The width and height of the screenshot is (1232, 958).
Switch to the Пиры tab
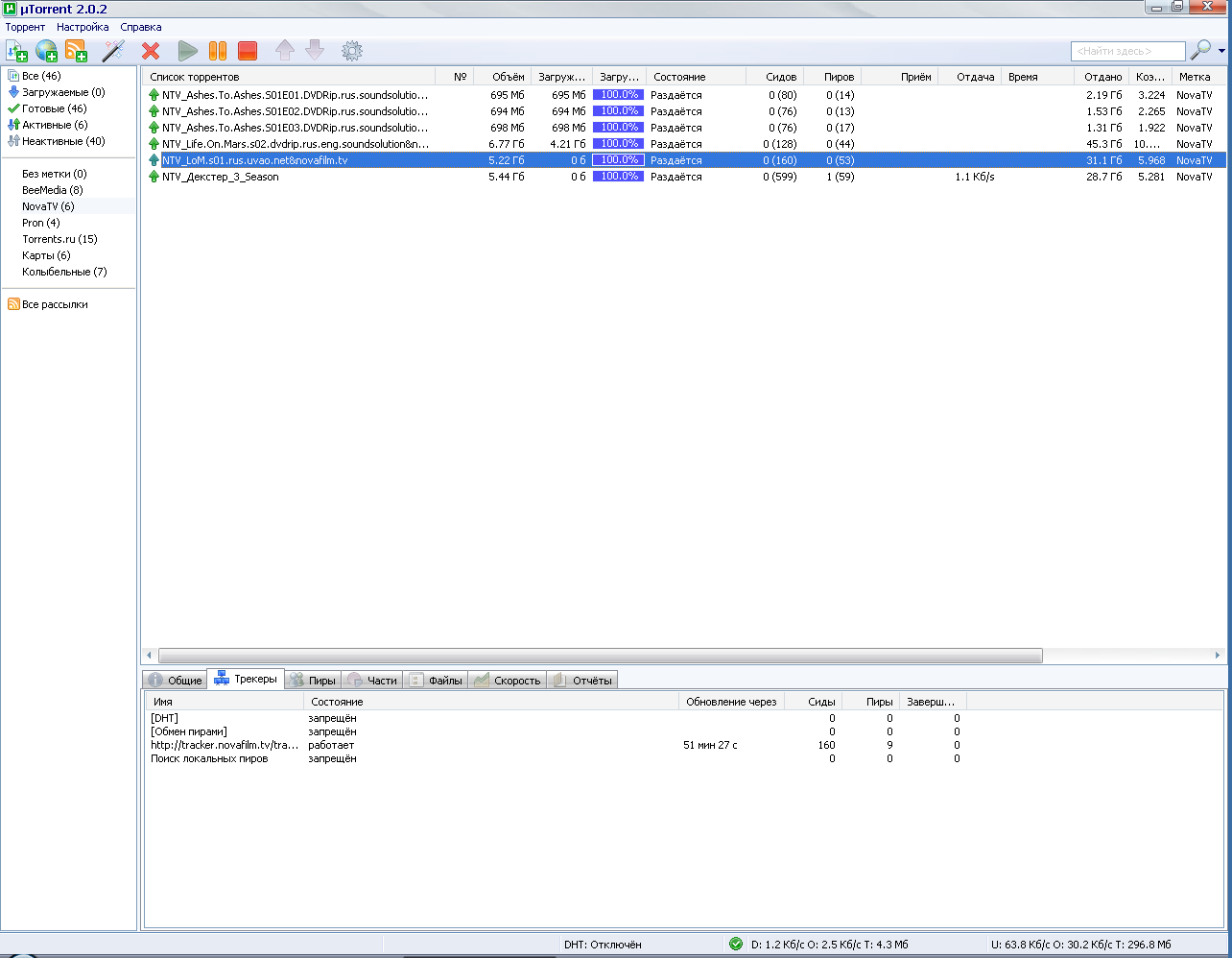coord(313,680)
